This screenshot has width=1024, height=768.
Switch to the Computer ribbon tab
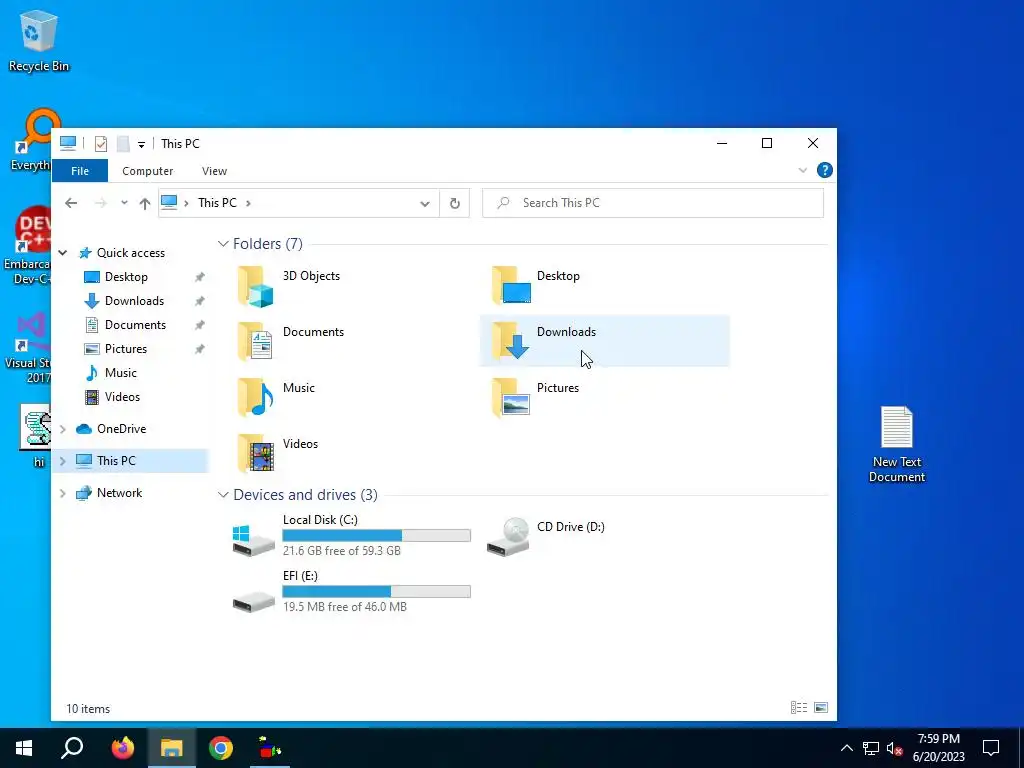click(148, 171)
